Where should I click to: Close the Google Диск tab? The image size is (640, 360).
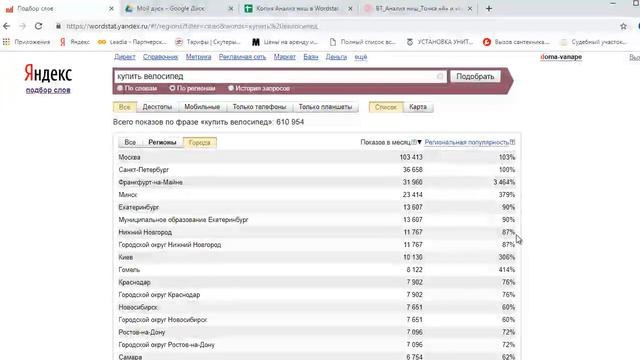click(231, 9)
